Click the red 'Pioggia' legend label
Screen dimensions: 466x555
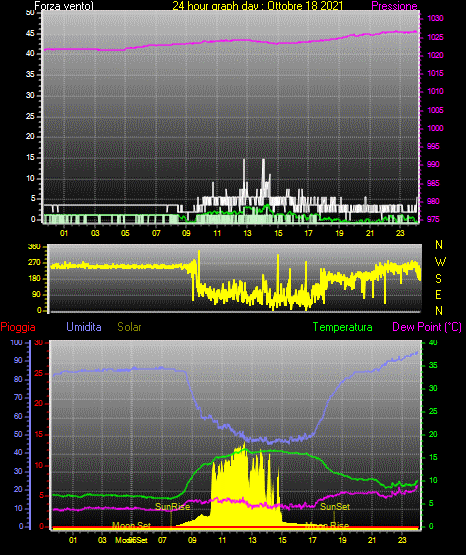coord(18,327)
